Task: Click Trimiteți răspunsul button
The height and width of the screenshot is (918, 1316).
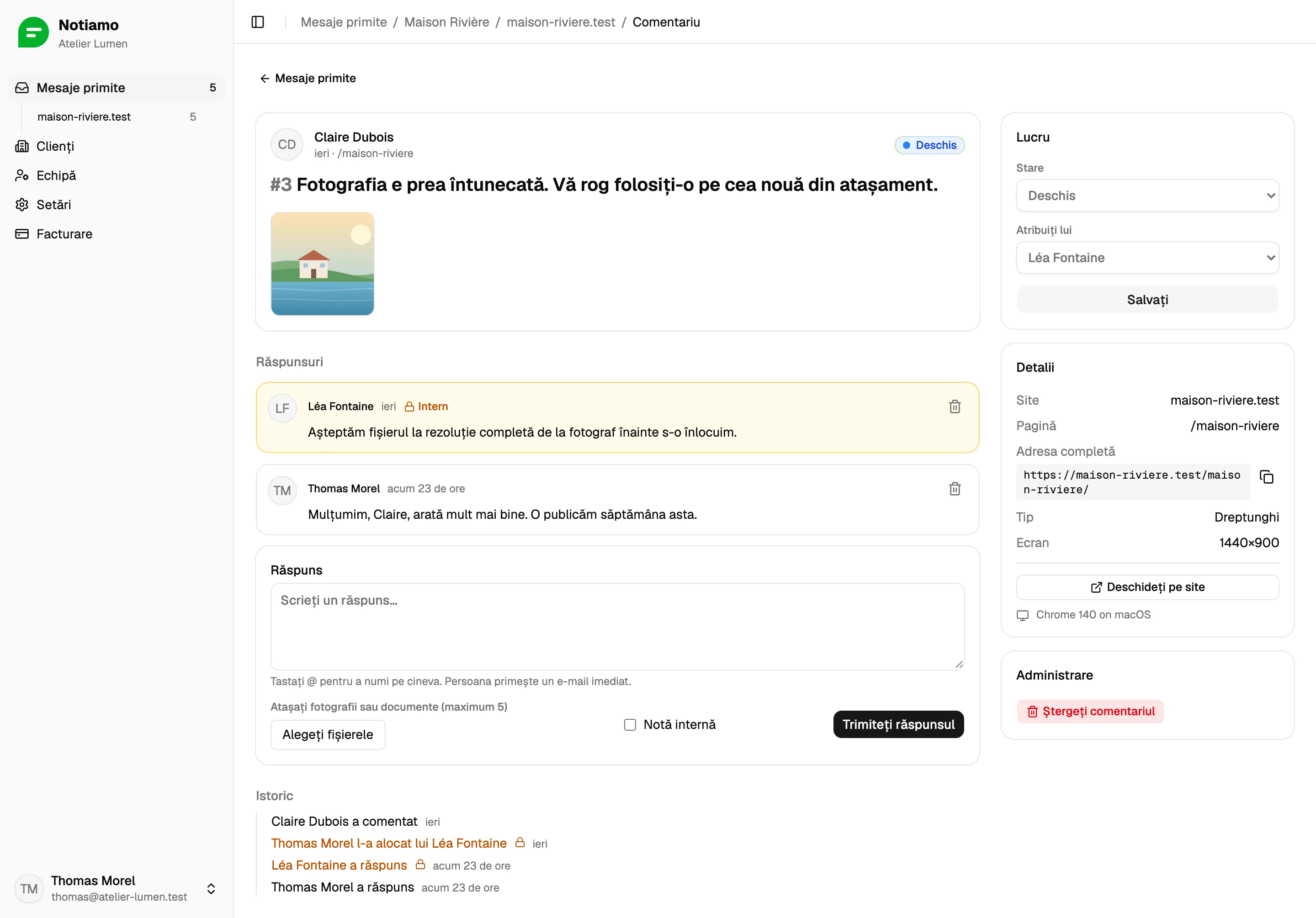Action: pos(898,724)
